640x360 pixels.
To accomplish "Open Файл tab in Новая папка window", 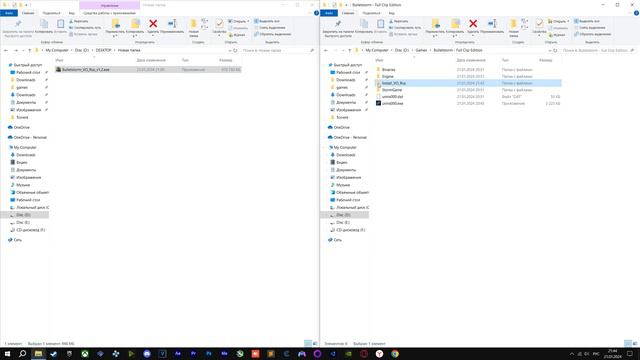I will (8, 13).
